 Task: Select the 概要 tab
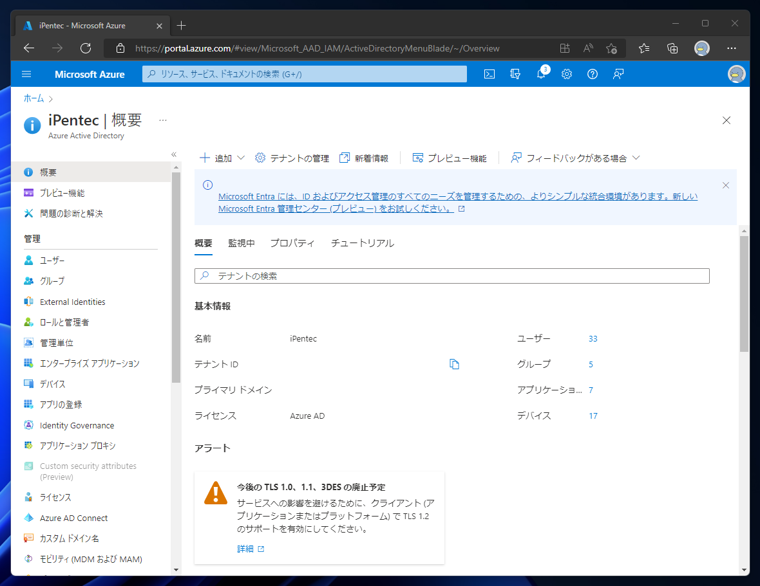point(203,243)
